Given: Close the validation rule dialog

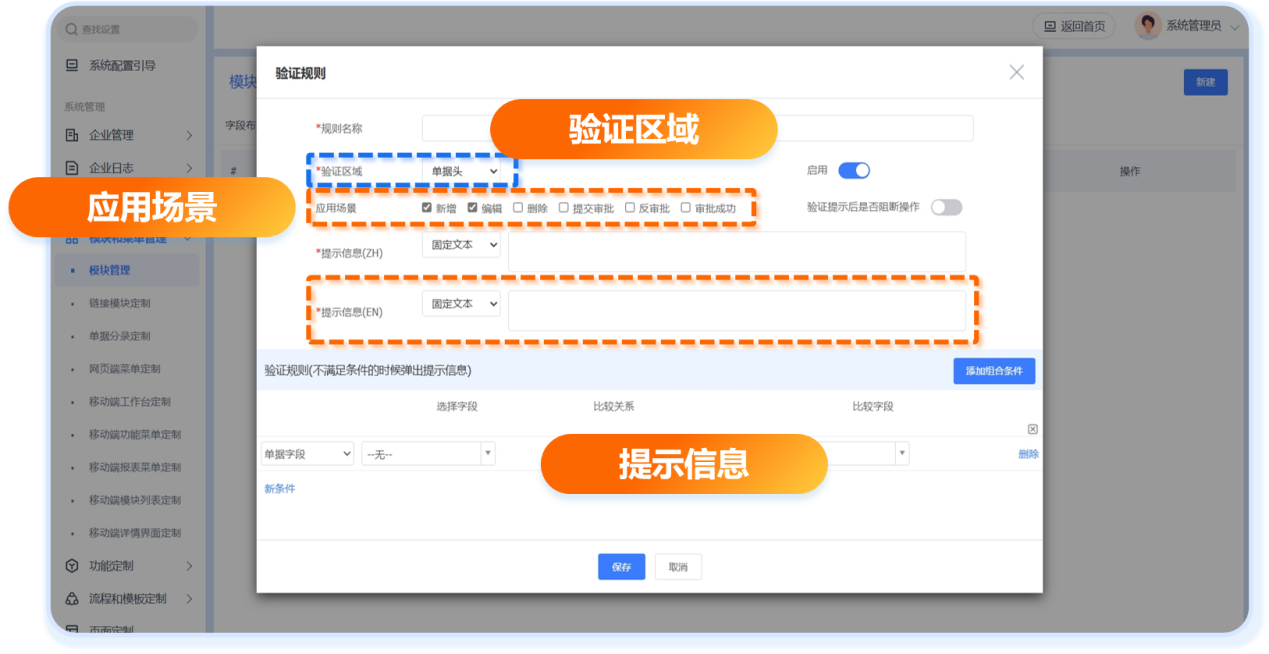Looking at the screenshot, I should 1016,72.
